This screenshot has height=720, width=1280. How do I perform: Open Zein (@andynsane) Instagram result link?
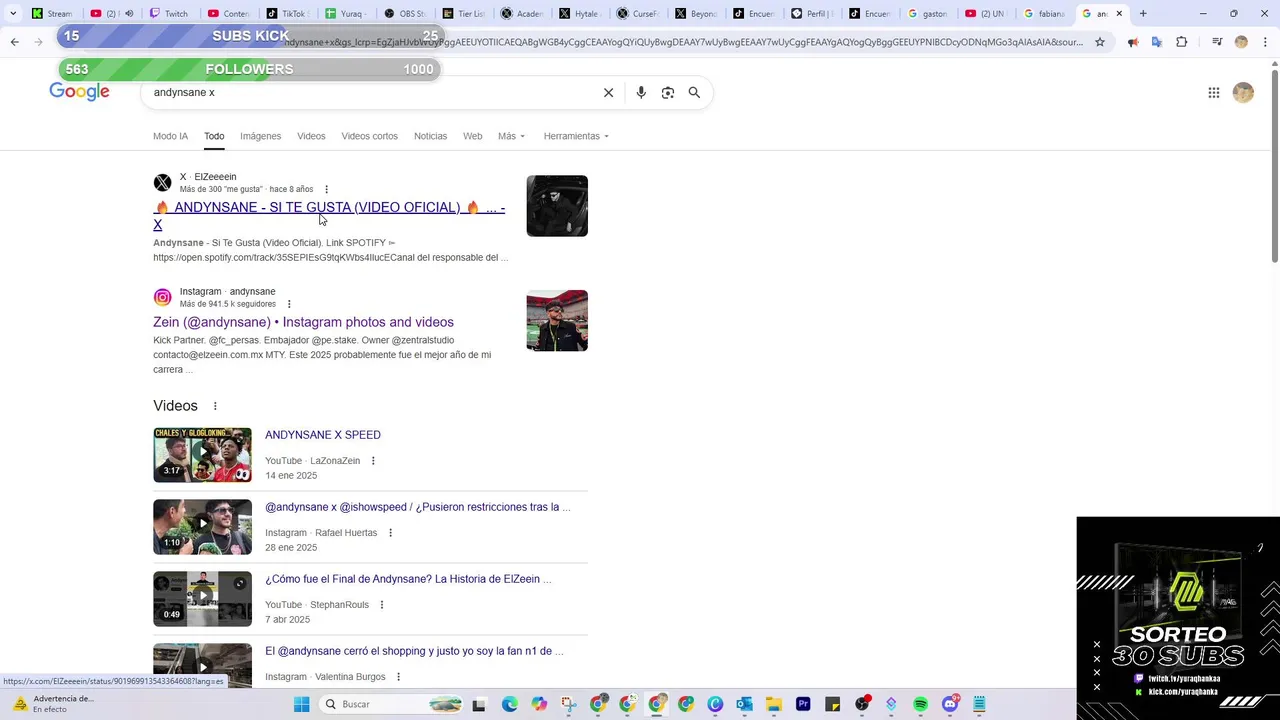303,322
